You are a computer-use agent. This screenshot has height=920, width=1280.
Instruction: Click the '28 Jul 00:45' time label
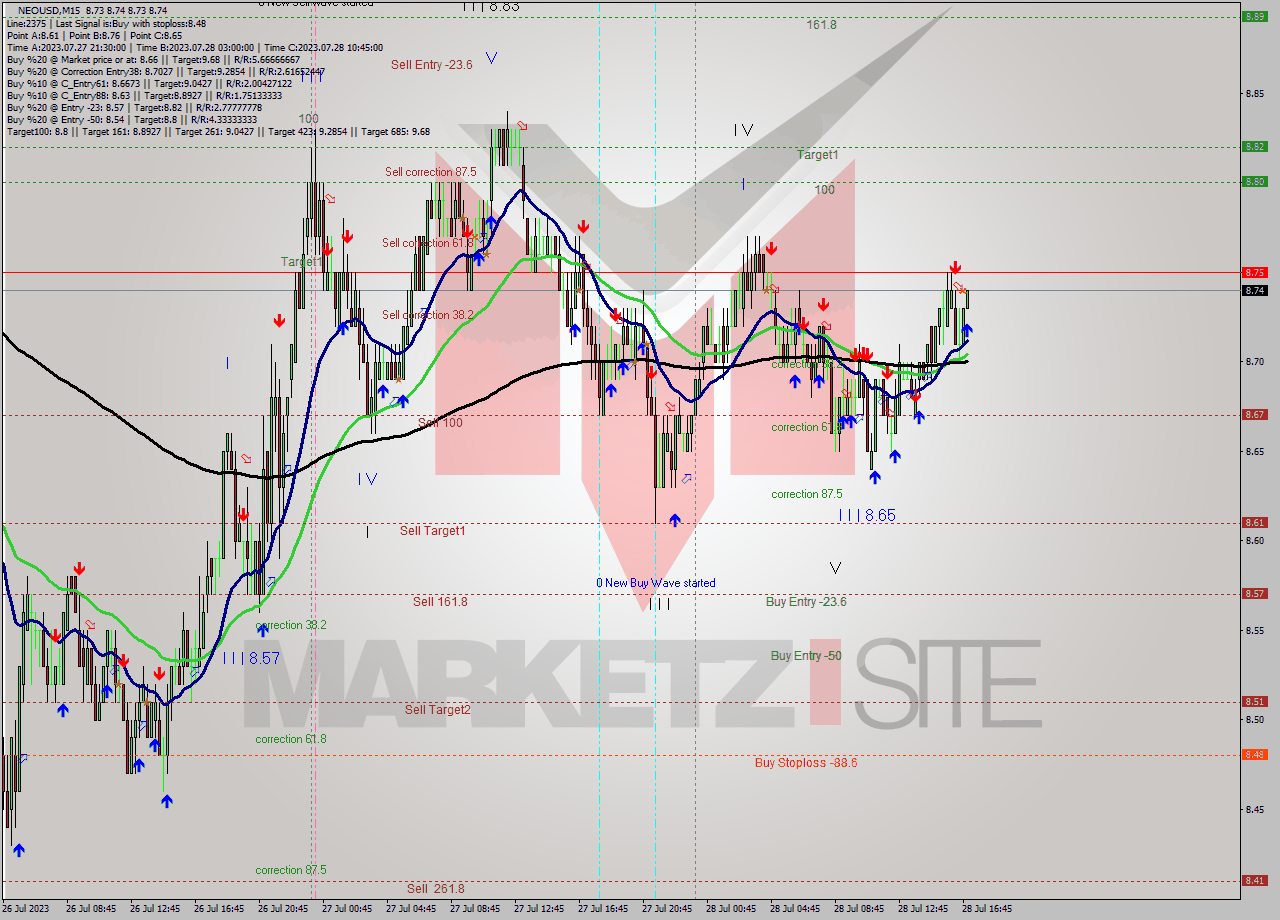(731, 909)
